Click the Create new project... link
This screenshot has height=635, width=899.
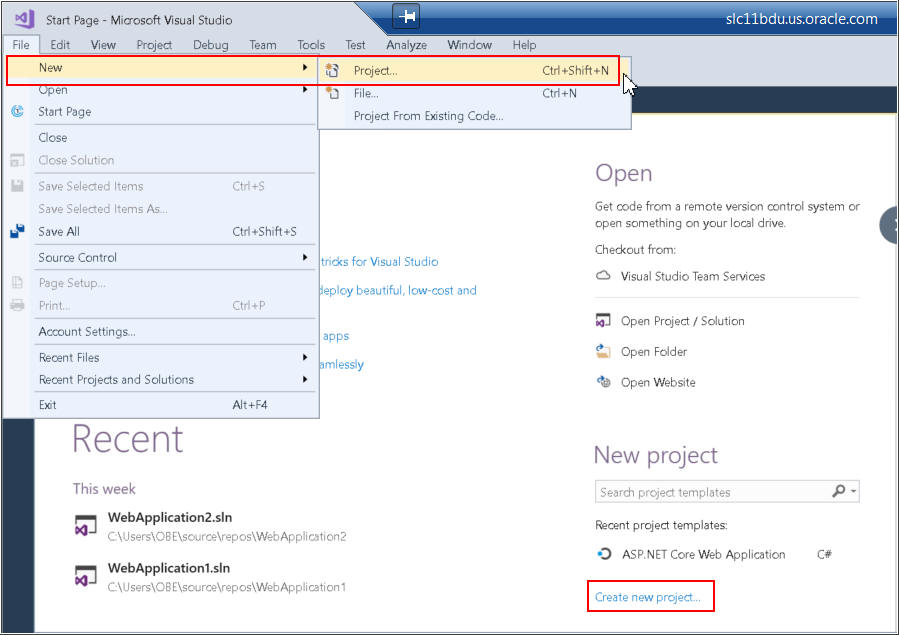click(647, 597)
